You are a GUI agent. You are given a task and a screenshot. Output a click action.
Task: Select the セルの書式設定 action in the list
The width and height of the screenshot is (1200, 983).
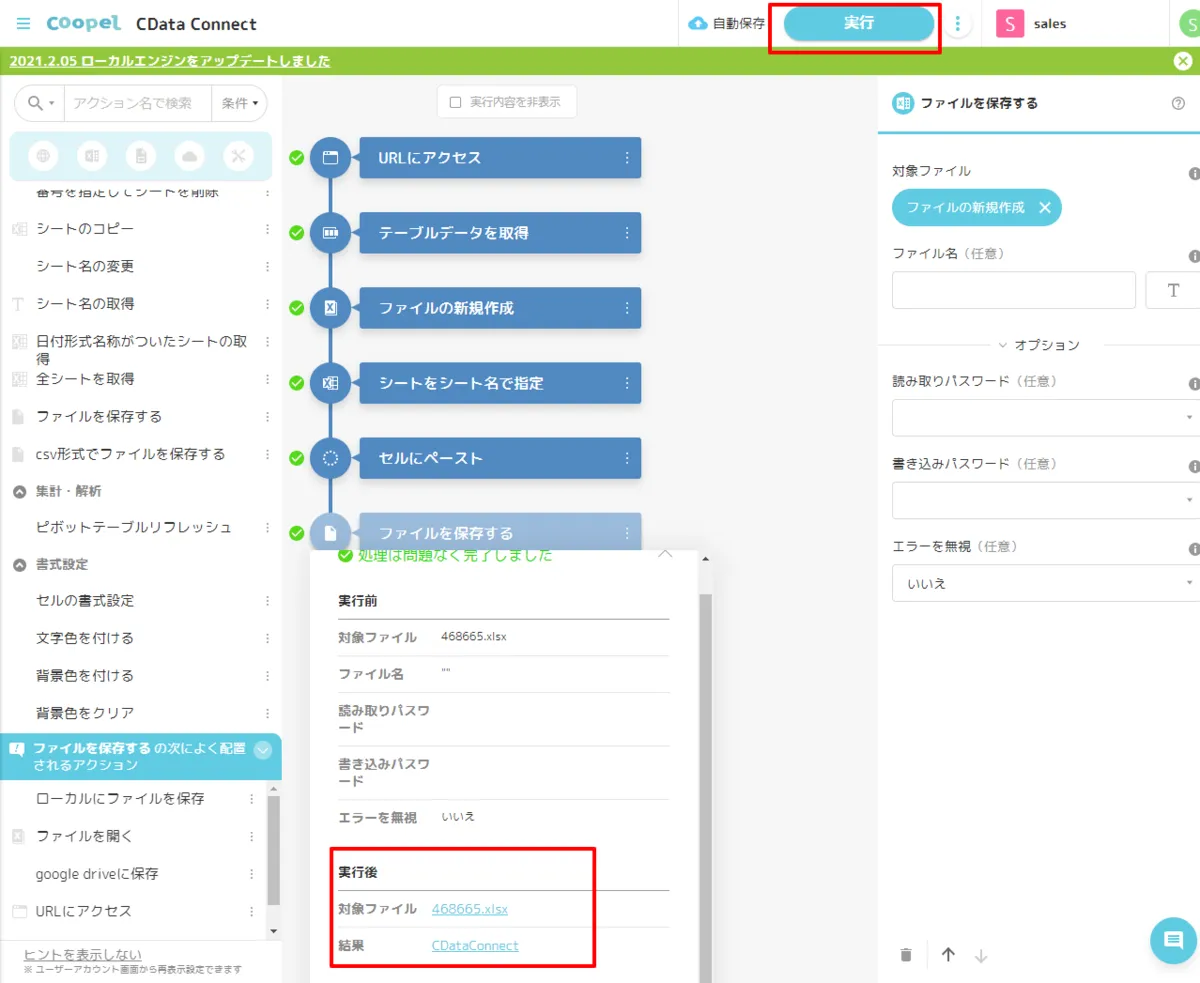click(85, 601)
